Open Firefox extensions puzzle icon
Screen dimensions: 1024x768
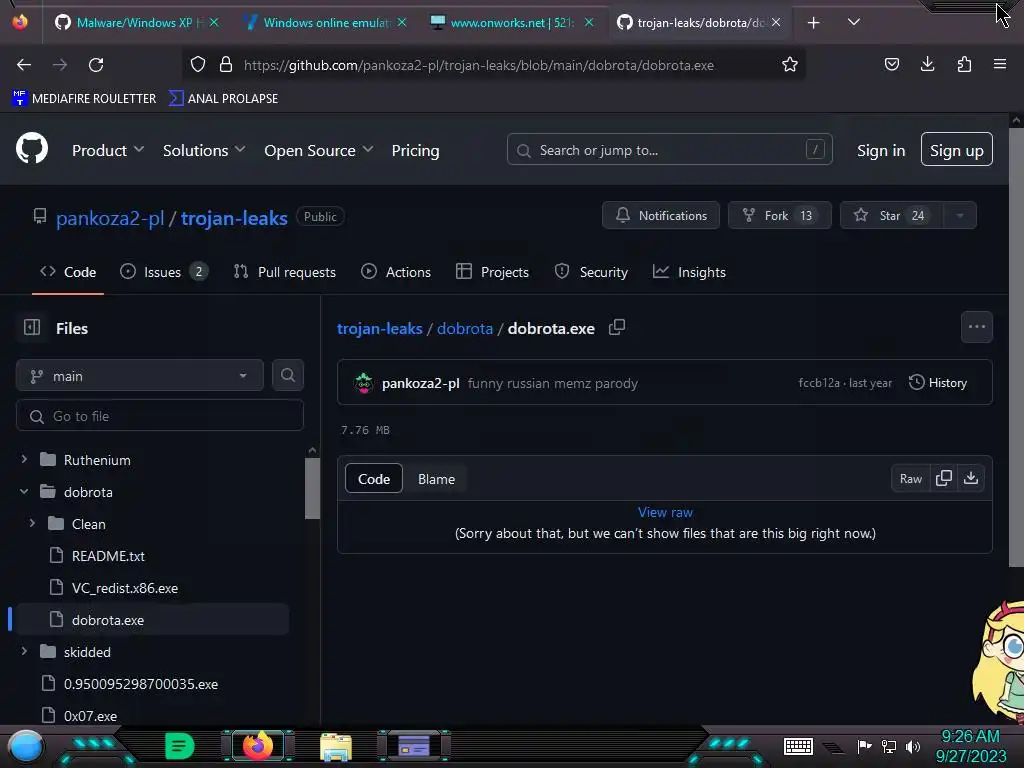pyautogui.click(x=964, y=64)
